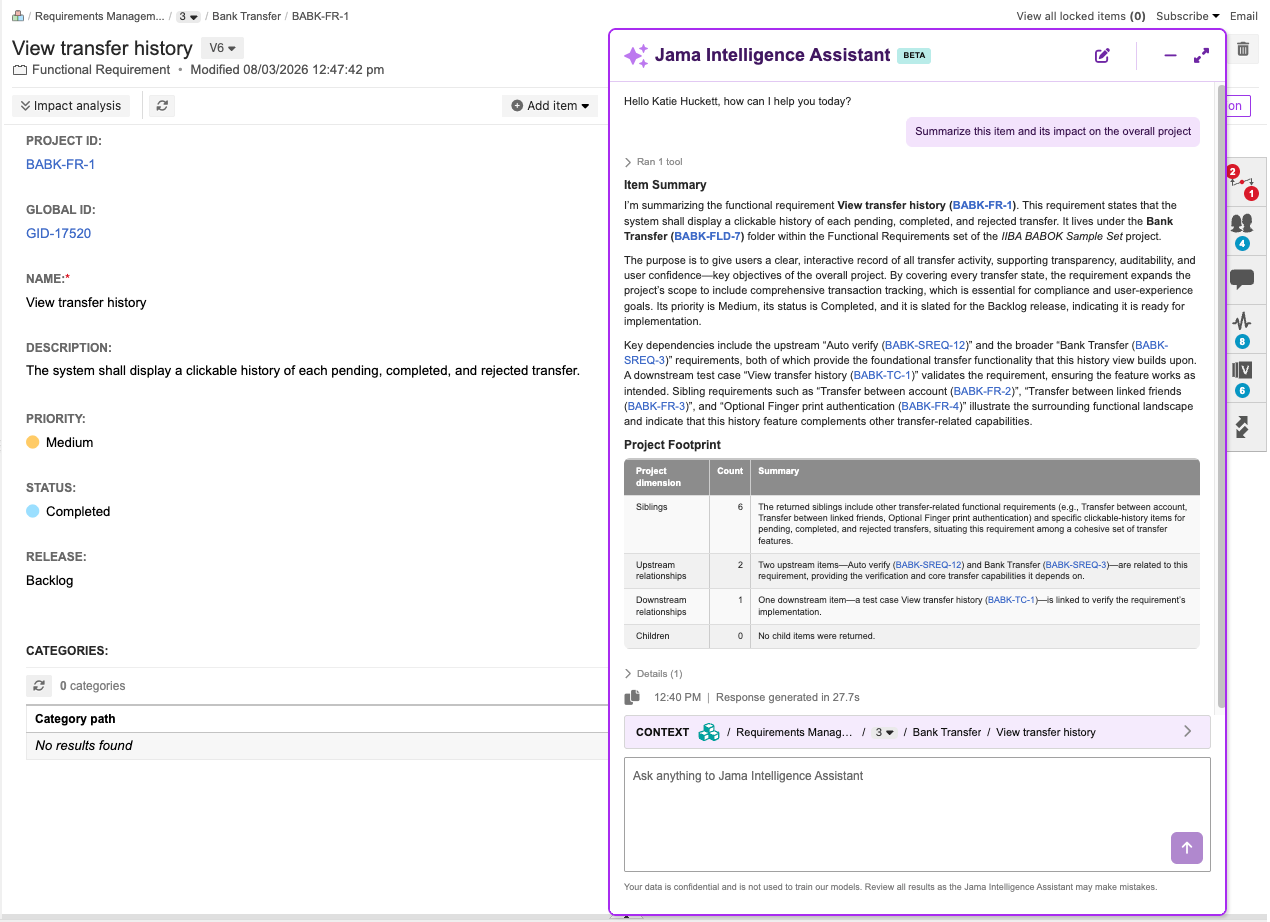Click the context cube icon
Screen dimensions: 1270x922
[x=708, y=732]
